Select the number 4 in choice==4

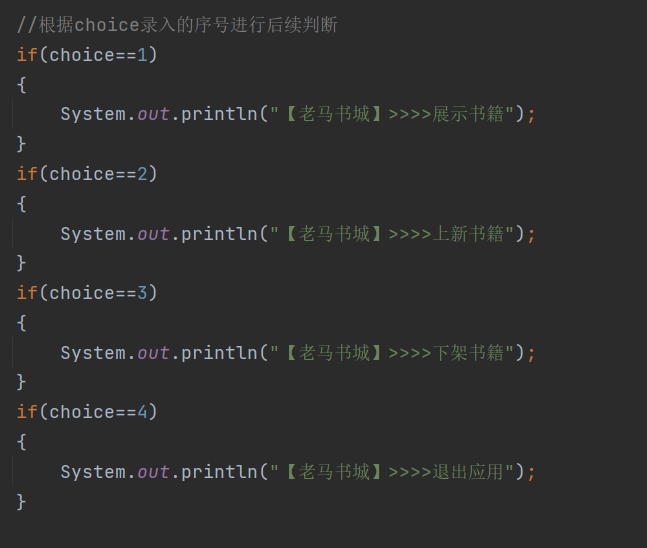142,411
